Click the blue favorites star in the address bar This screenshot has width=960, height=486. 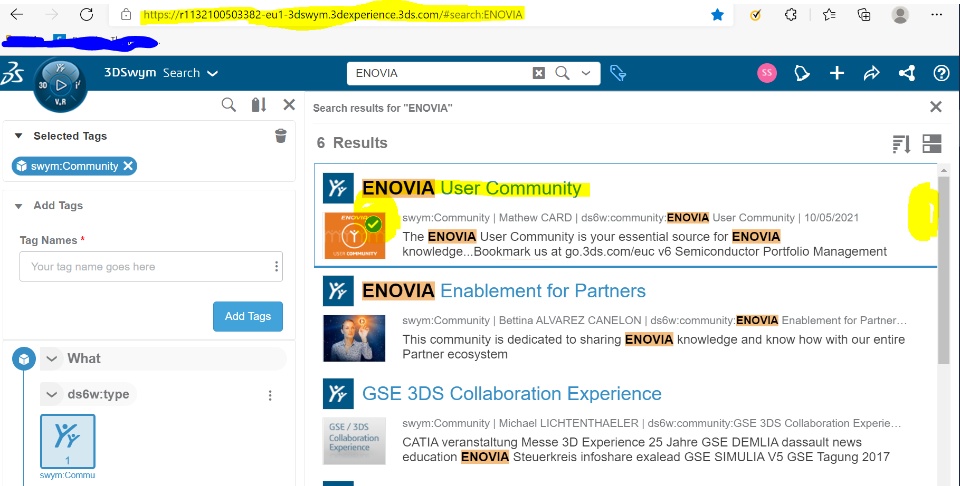click(x=718, y=15)
